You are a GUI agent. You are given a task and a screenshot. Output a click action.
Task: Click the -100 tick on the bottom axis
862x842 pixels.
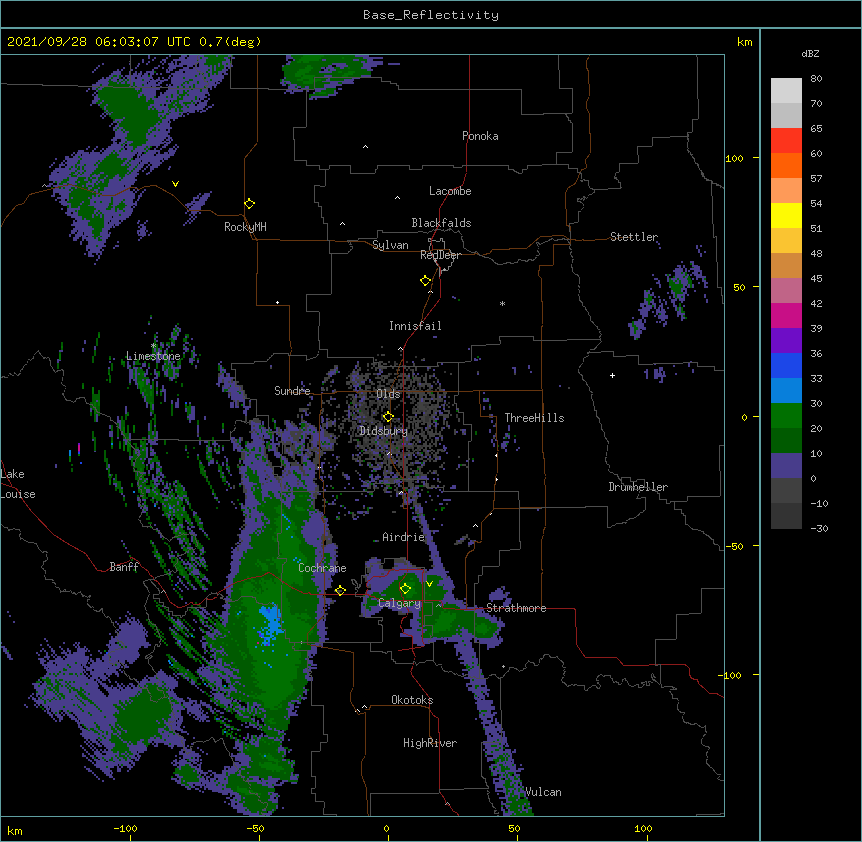coord(125,828)
